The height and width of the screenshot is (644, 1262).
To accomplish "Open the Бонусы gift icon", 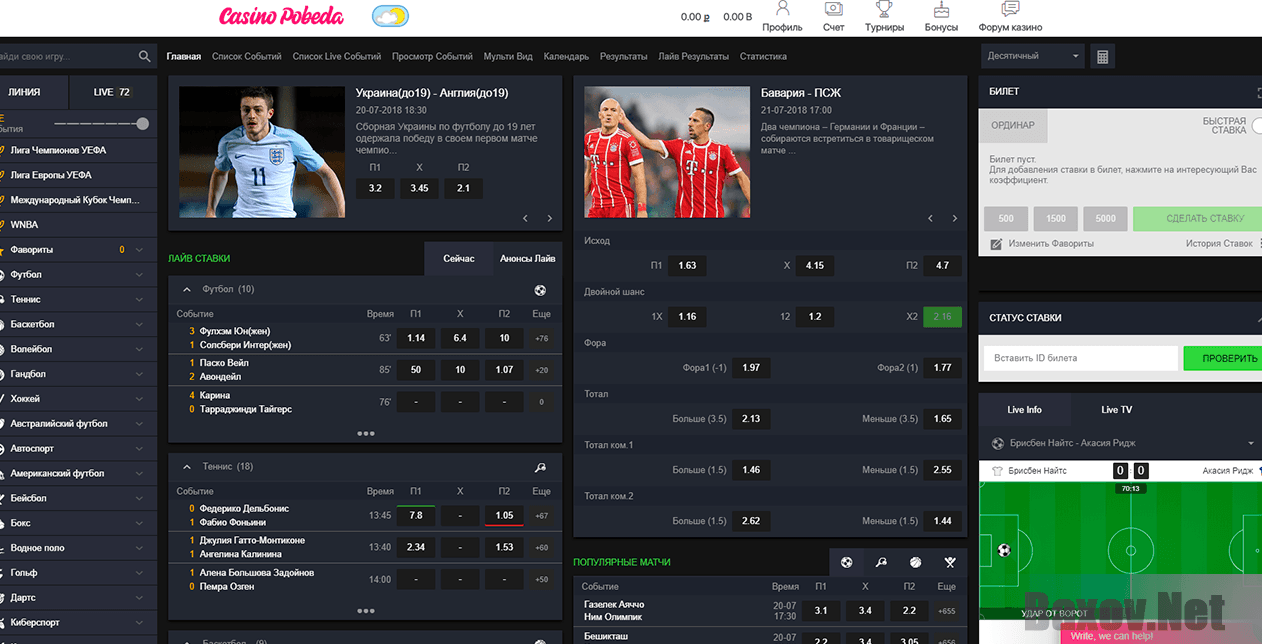I will 941,10.
